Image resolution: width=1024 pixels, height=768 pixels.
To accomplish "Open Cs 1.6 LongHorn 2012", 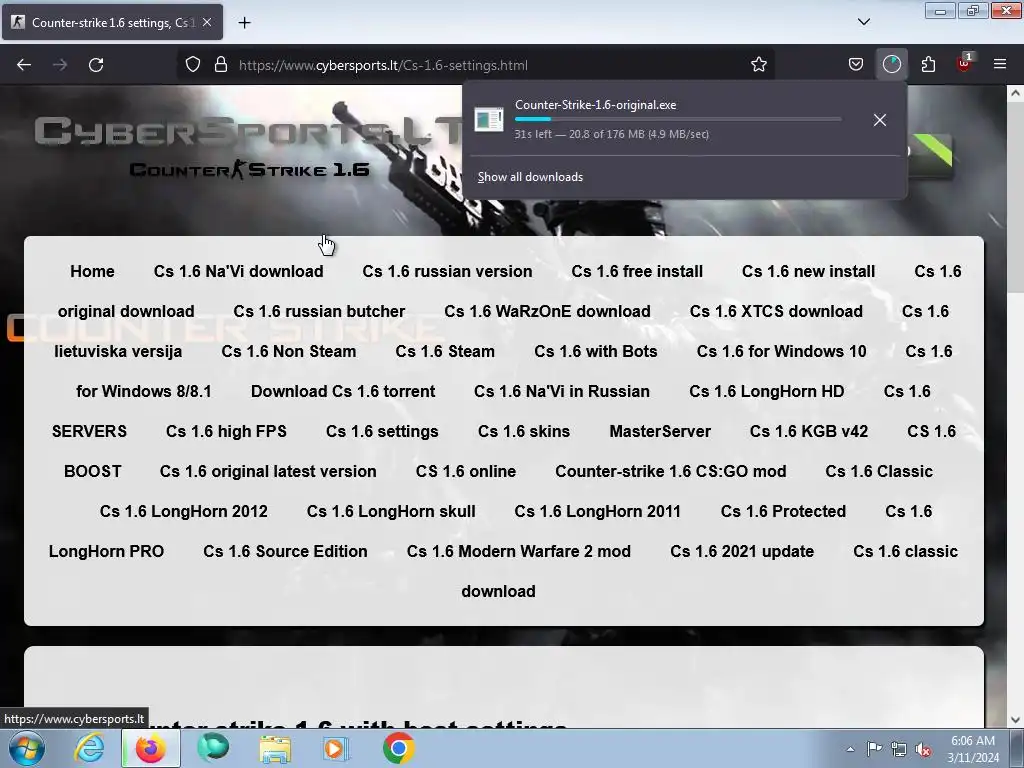I will tap(184, 511).
